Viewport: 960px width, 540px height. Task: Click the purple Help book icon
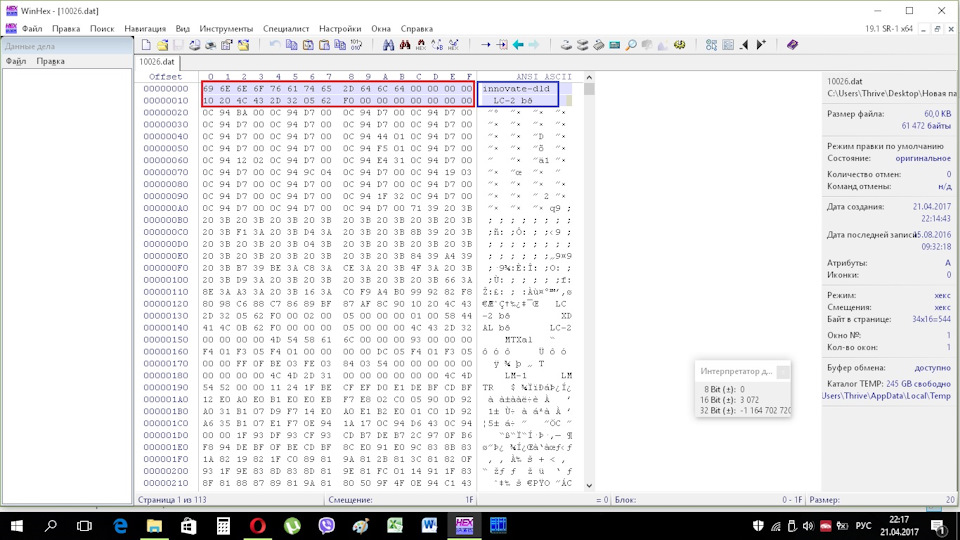[792, 45]
